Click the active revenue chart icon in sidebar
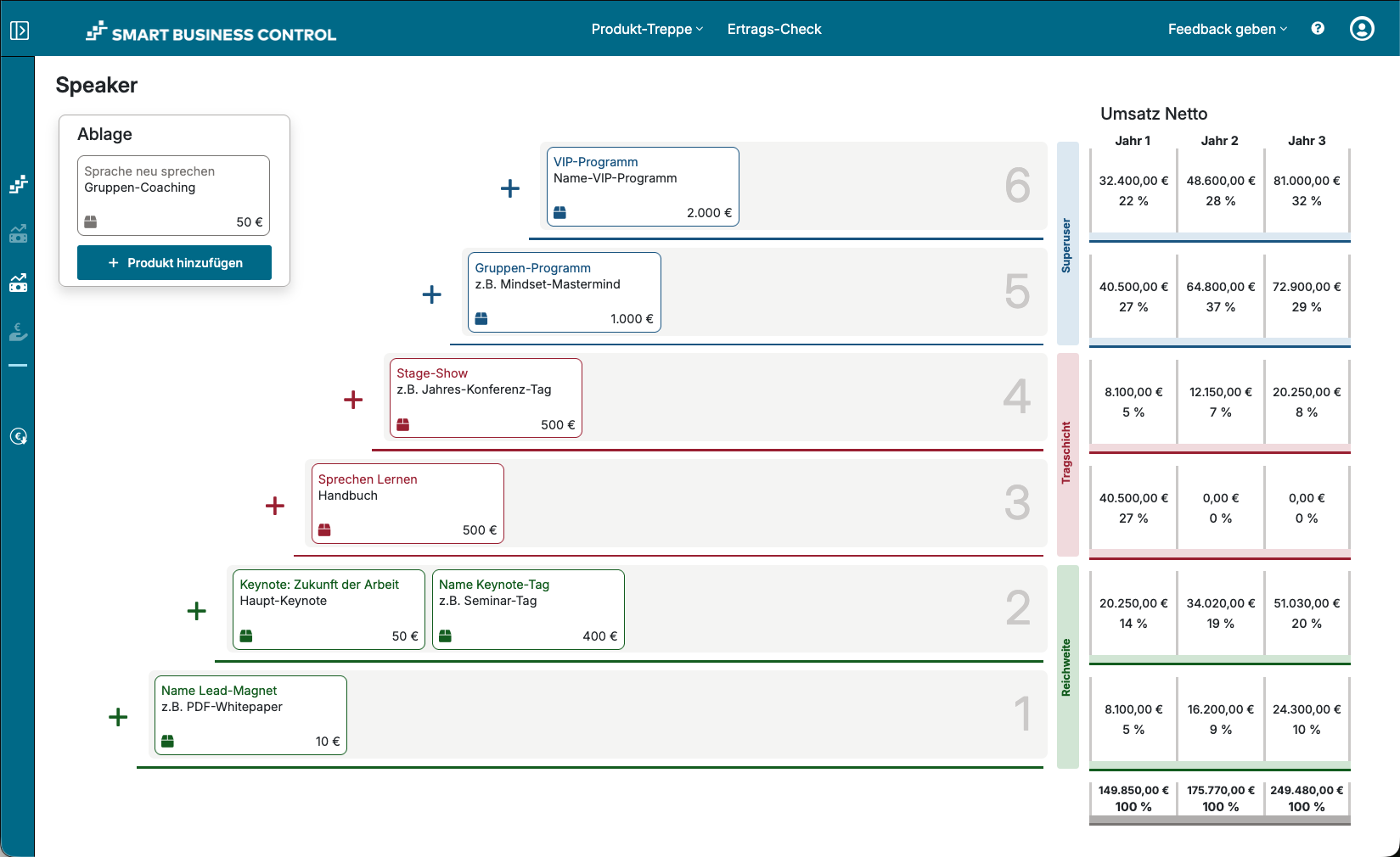1400x857 pixels. [18, 283]
